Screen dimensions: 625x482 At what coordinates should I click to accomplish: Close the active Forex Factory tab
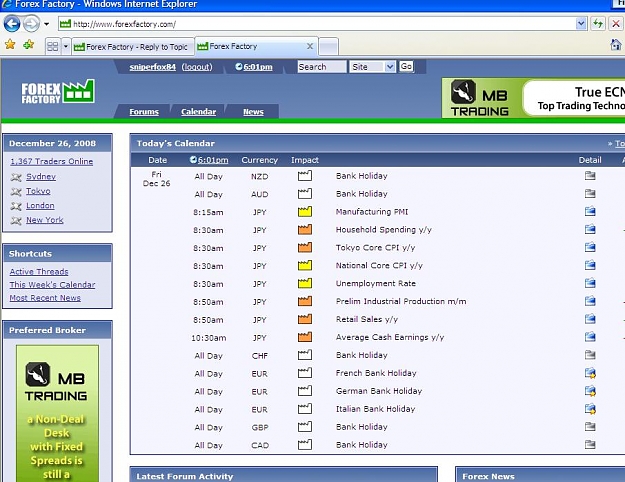pyautogui.click(x=310, y=46)
